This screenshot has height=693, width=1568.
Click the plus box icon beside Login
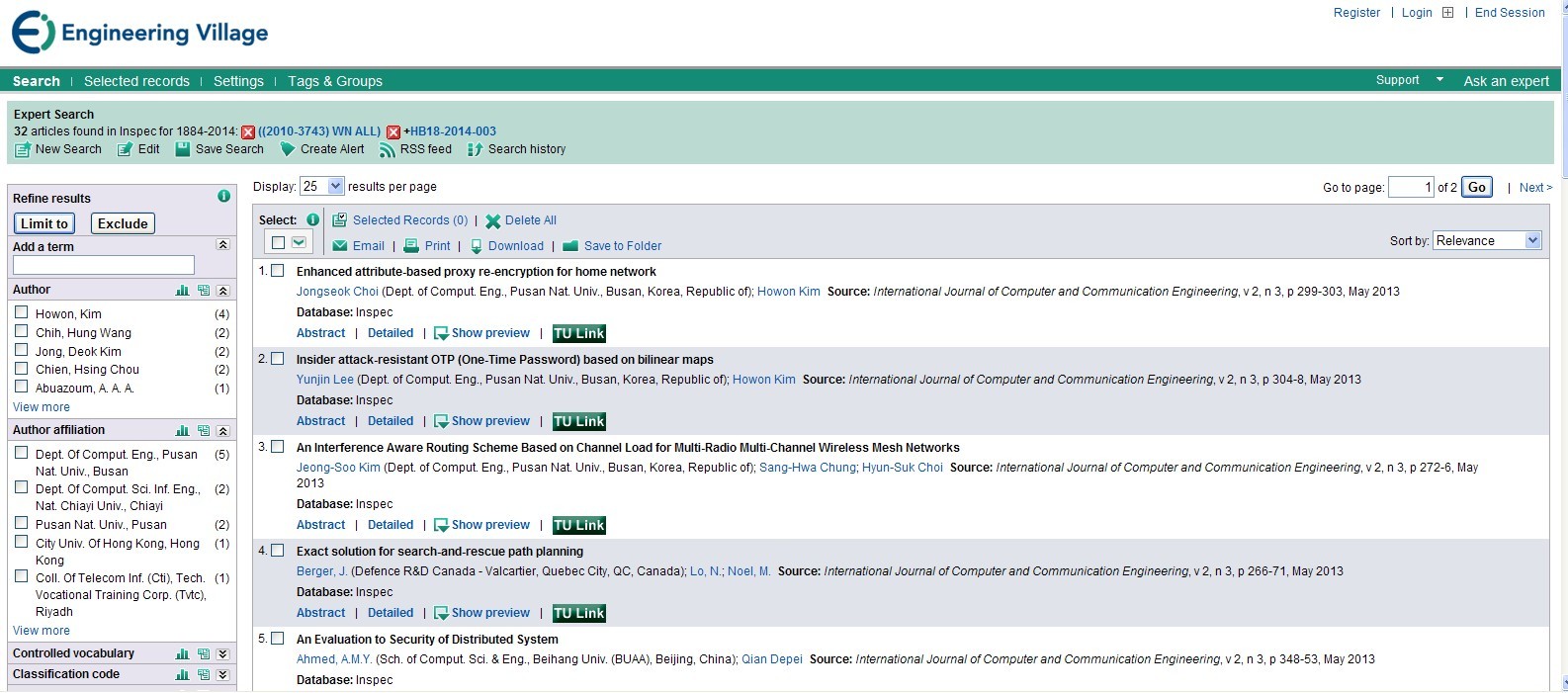[1447, 13]
